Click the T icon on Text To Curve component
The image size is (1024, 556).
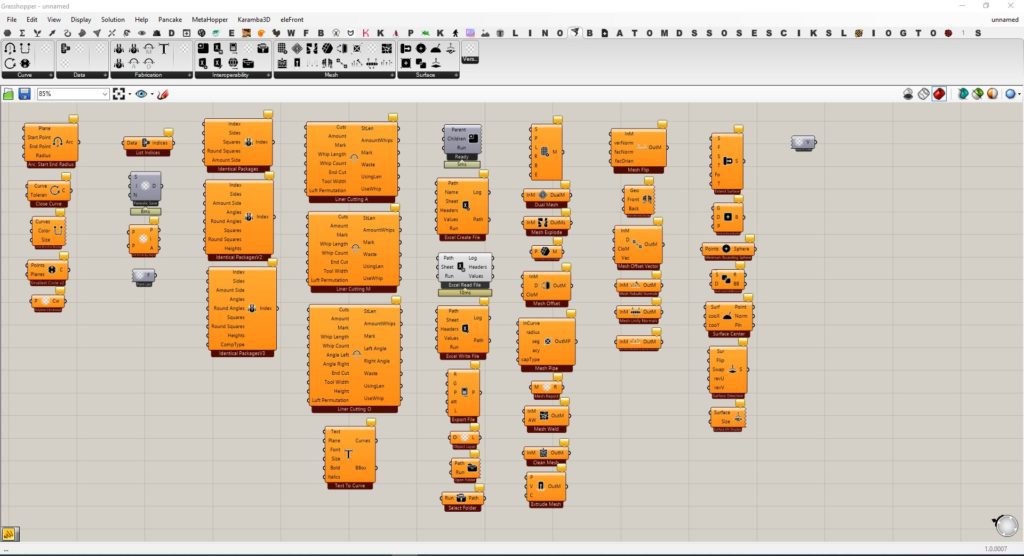pos(348,454)
